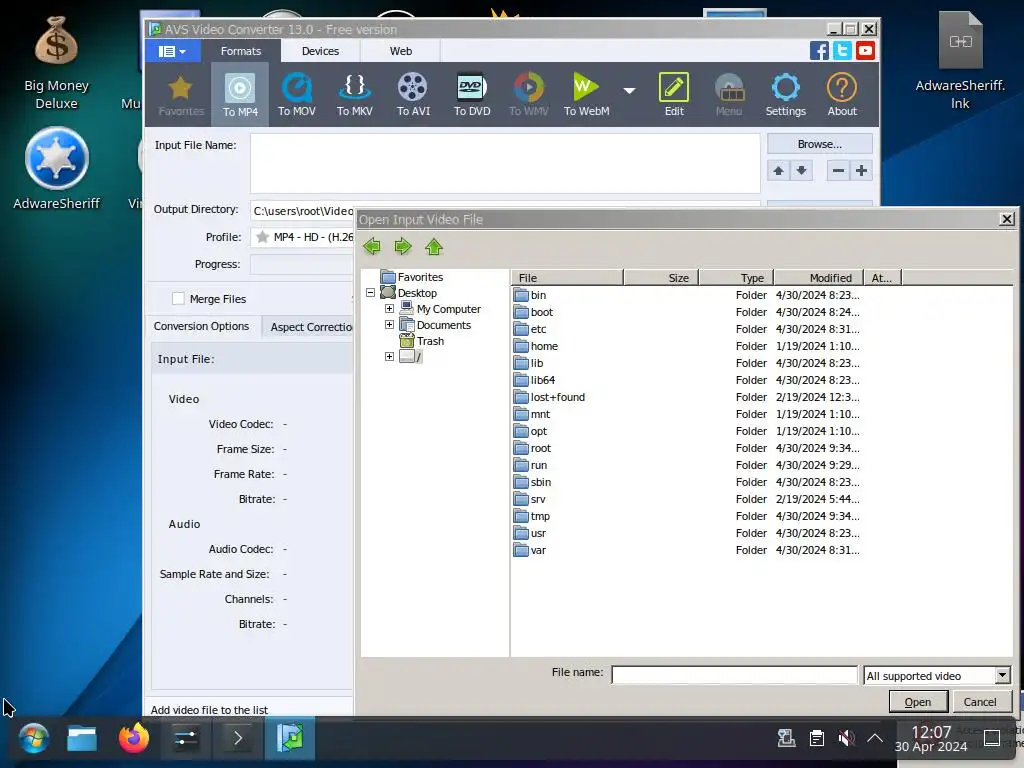Open the Aspect Correction tab
Image resolution: width=1024 pixels, height=768 pixels.
[x=309, y=327]
